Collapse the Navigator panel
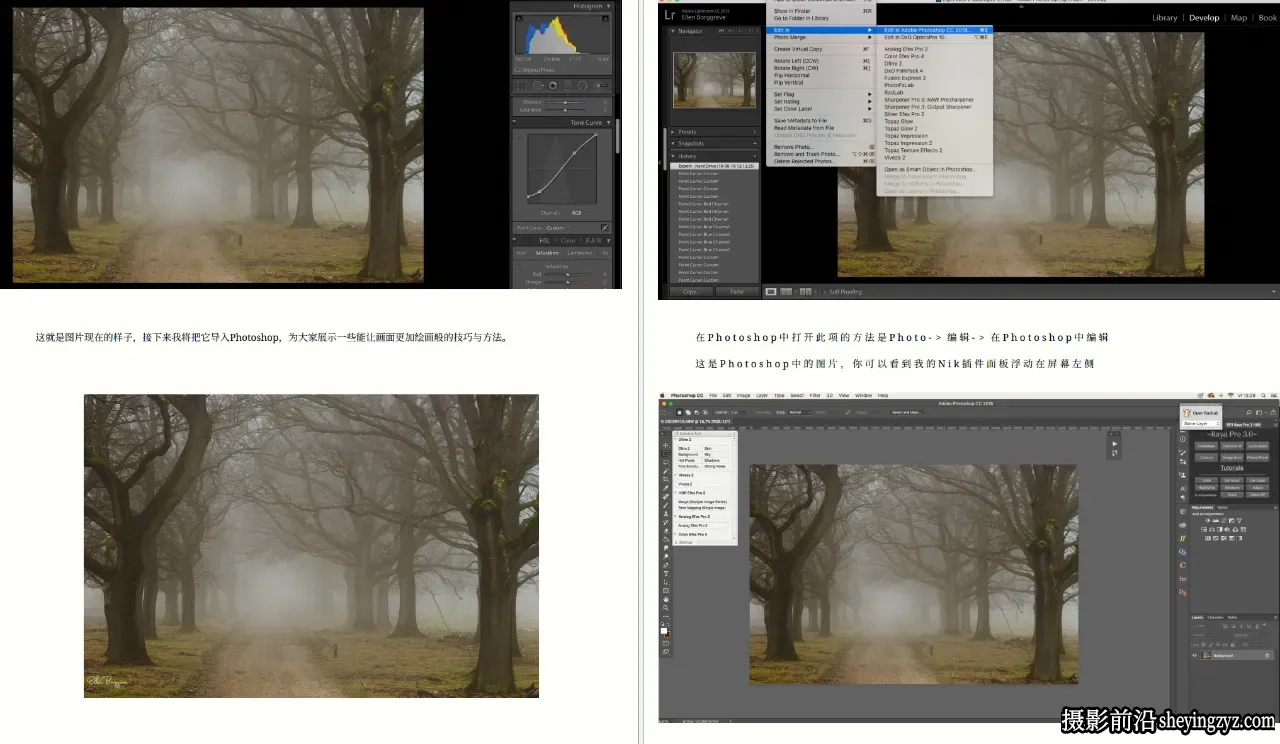 (x=673, y=31)
